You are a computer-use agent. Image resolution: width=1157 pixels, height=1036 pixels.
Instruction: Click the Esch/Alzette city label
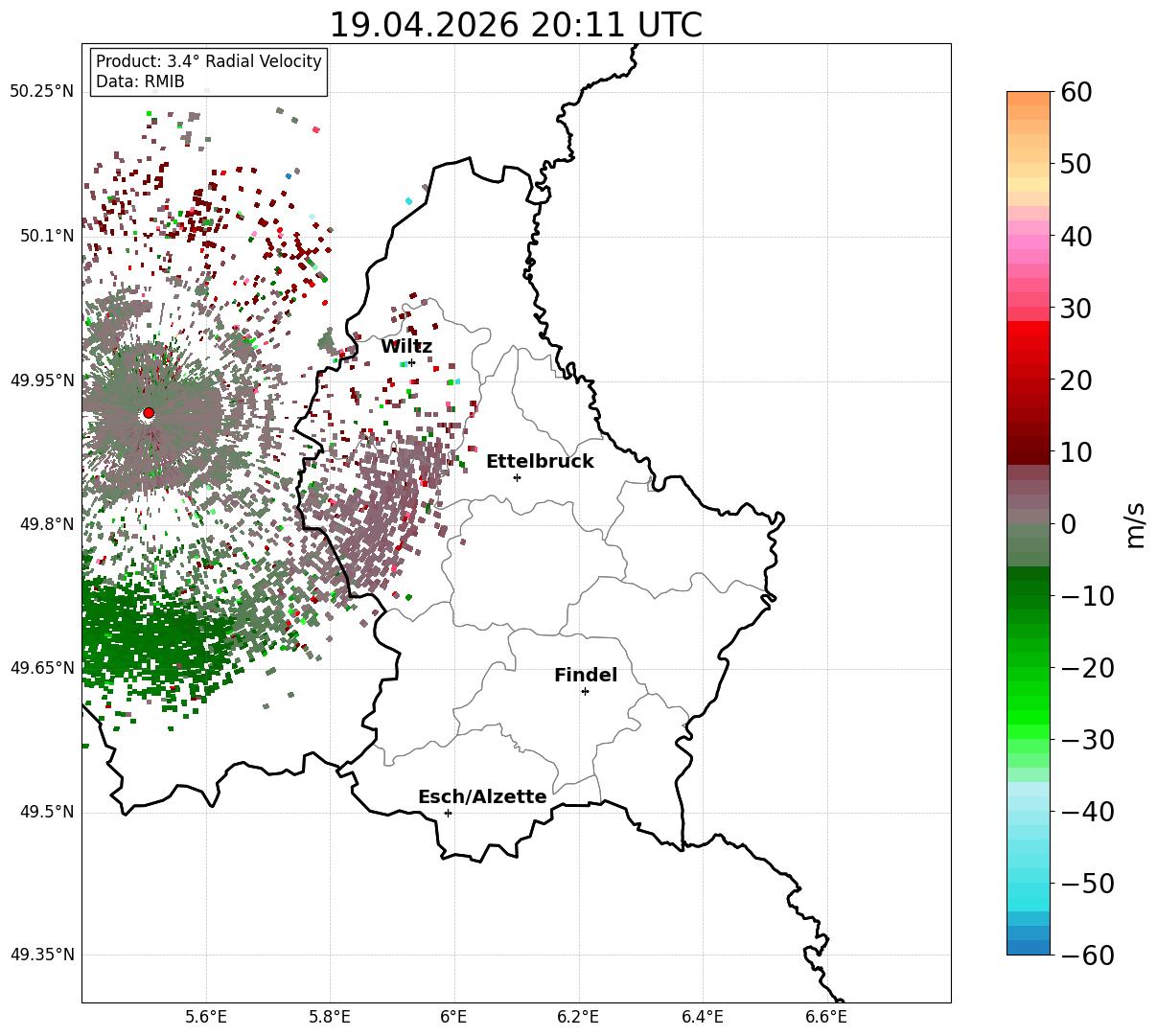coord(482,797)
